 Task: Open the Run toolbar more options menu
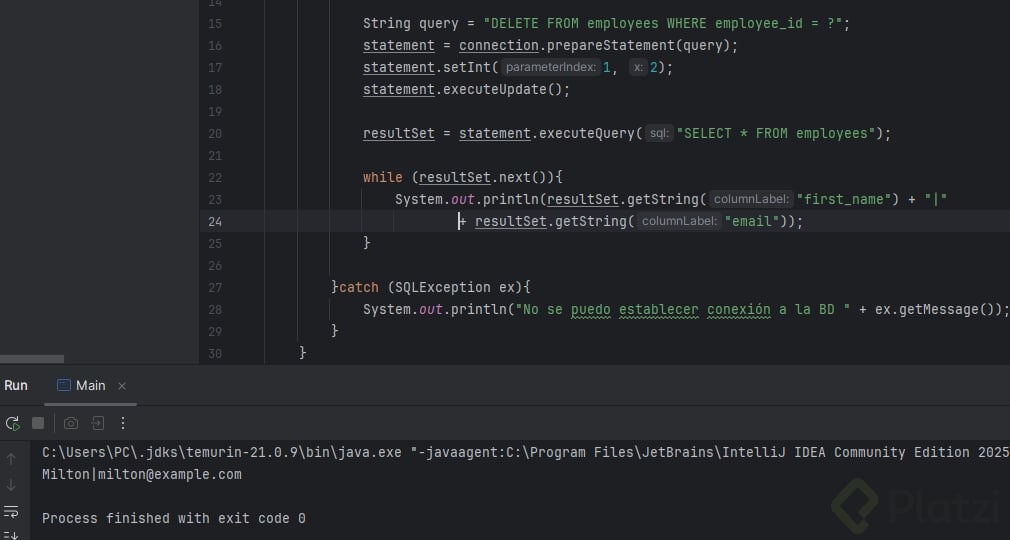pos(123,423)
